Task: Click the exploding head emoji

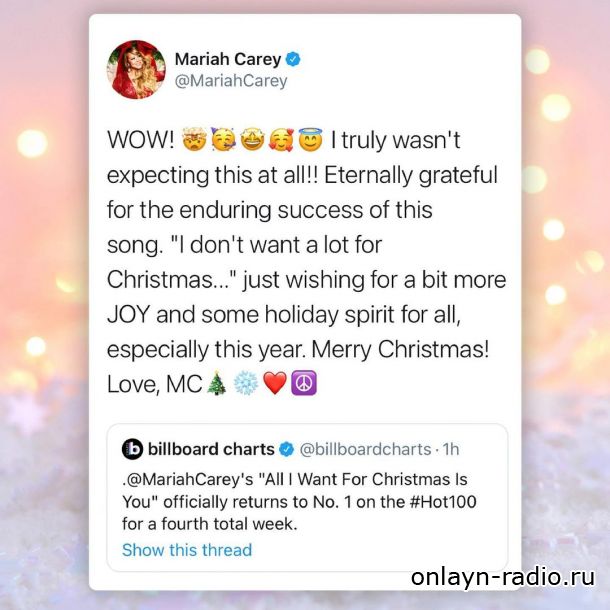Action: [x=195, y=139]
